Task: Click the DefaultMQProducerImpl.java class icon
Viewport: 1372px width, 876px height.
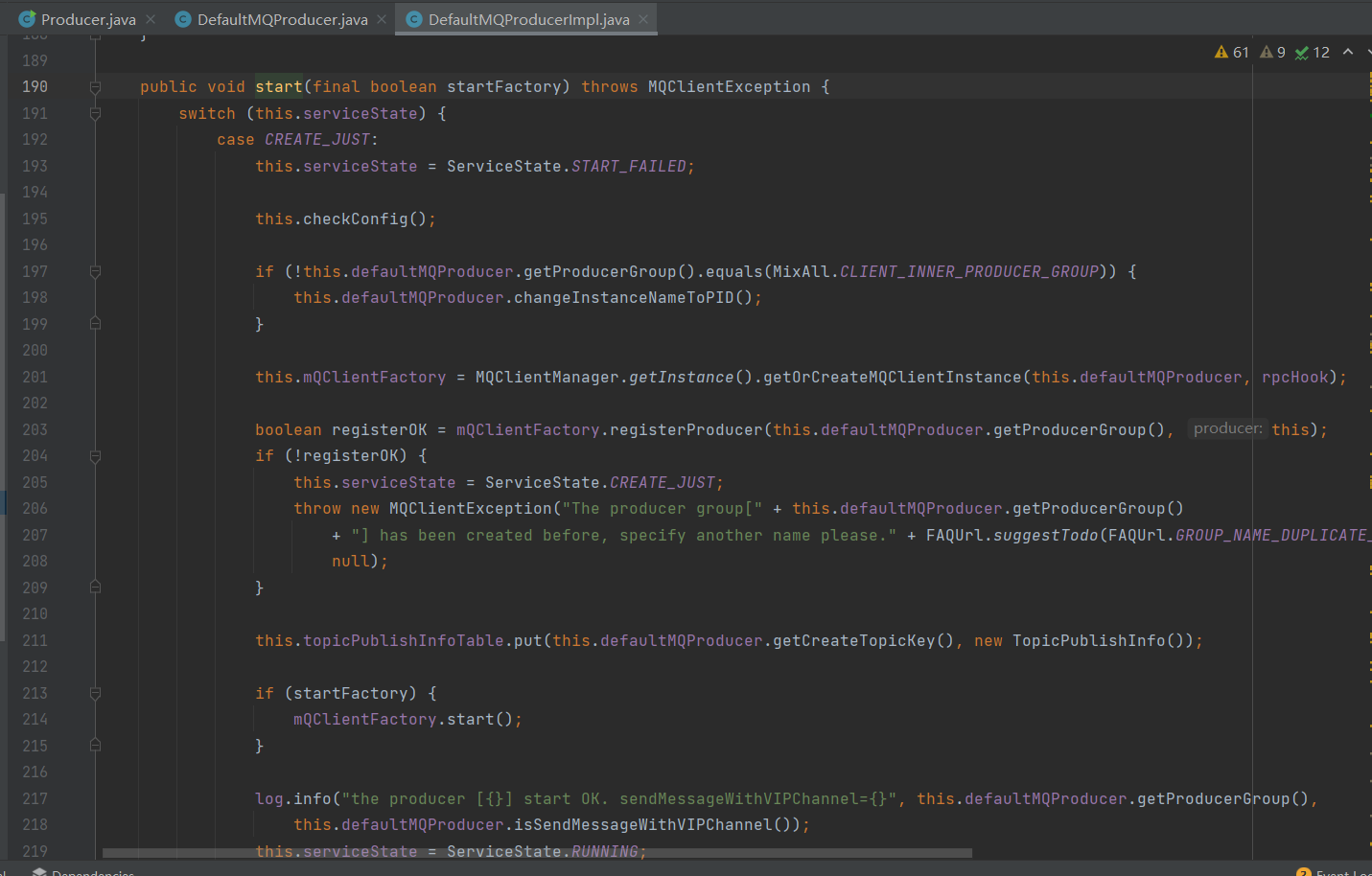Action: tap(414, 19)
